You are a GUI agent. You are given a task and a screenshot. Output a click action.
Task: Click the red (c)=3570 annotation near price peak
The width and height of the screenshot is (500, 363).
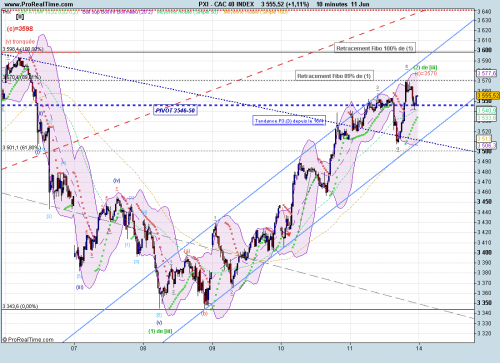pos(426,73)
